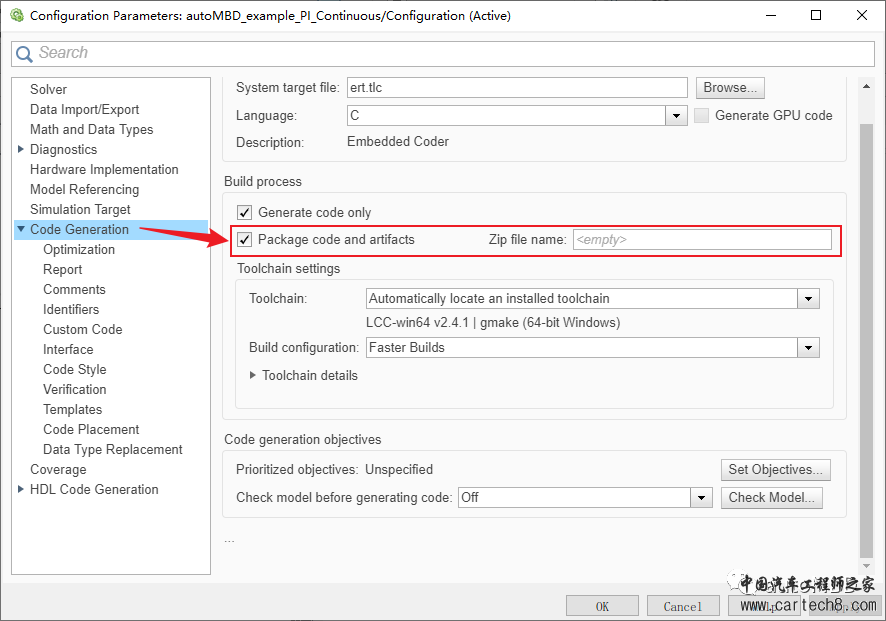Open the Interface subpane
Viewport: 886px width, 621px height.
68,349
